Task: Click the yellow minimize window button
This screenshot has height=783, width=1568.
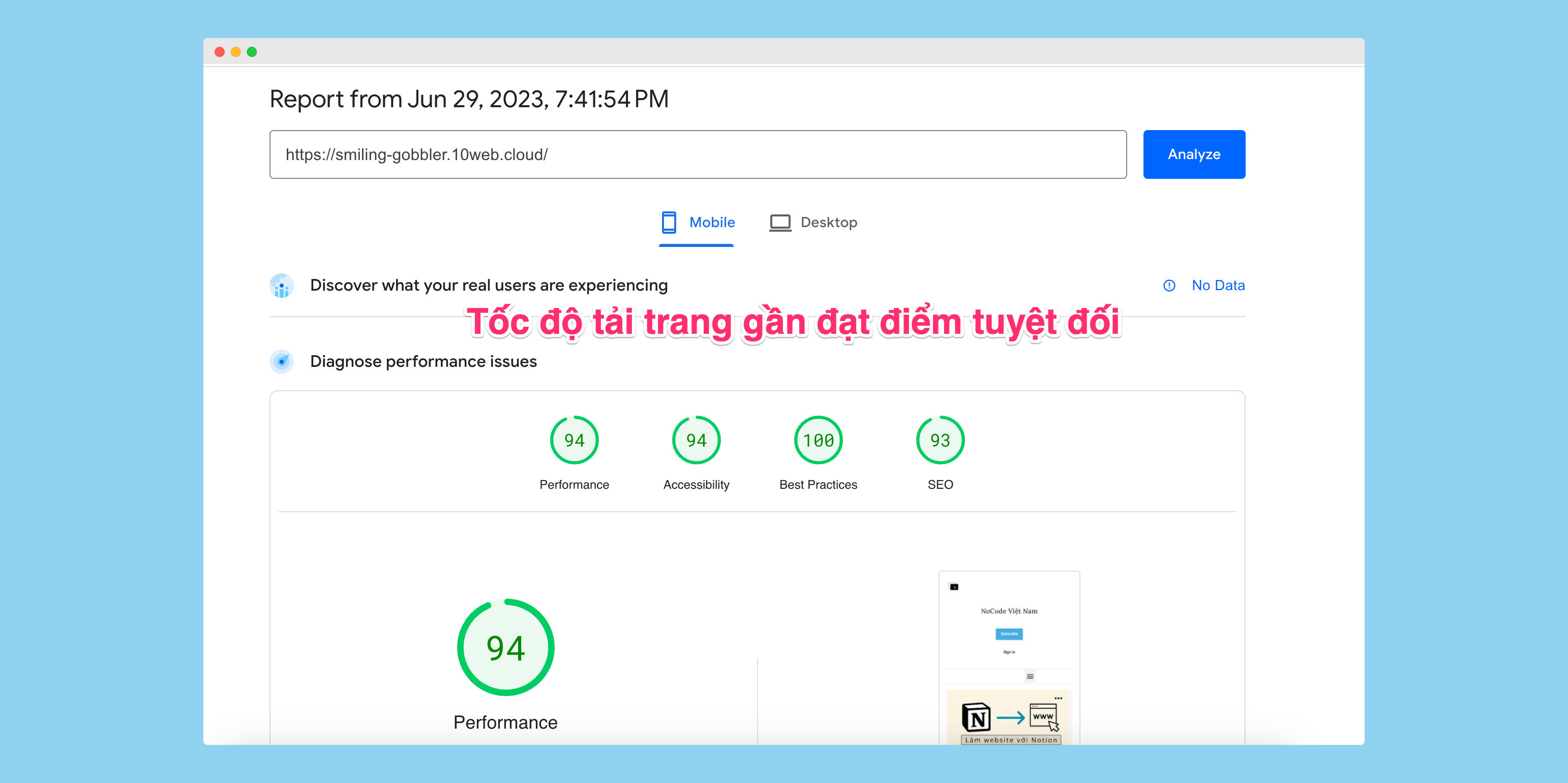Action: point(235,52)
